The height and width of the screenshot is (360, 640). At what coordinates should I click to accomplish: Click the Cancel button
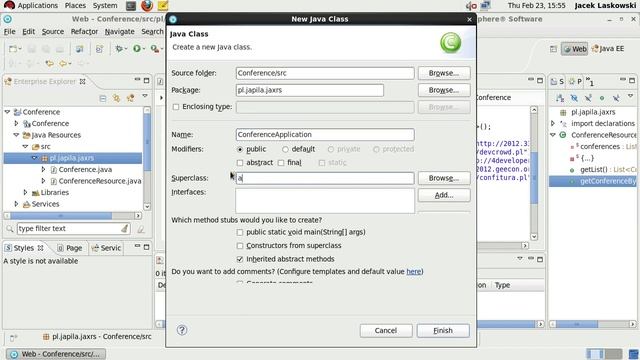pyautogui.click(x=386, y=331)
